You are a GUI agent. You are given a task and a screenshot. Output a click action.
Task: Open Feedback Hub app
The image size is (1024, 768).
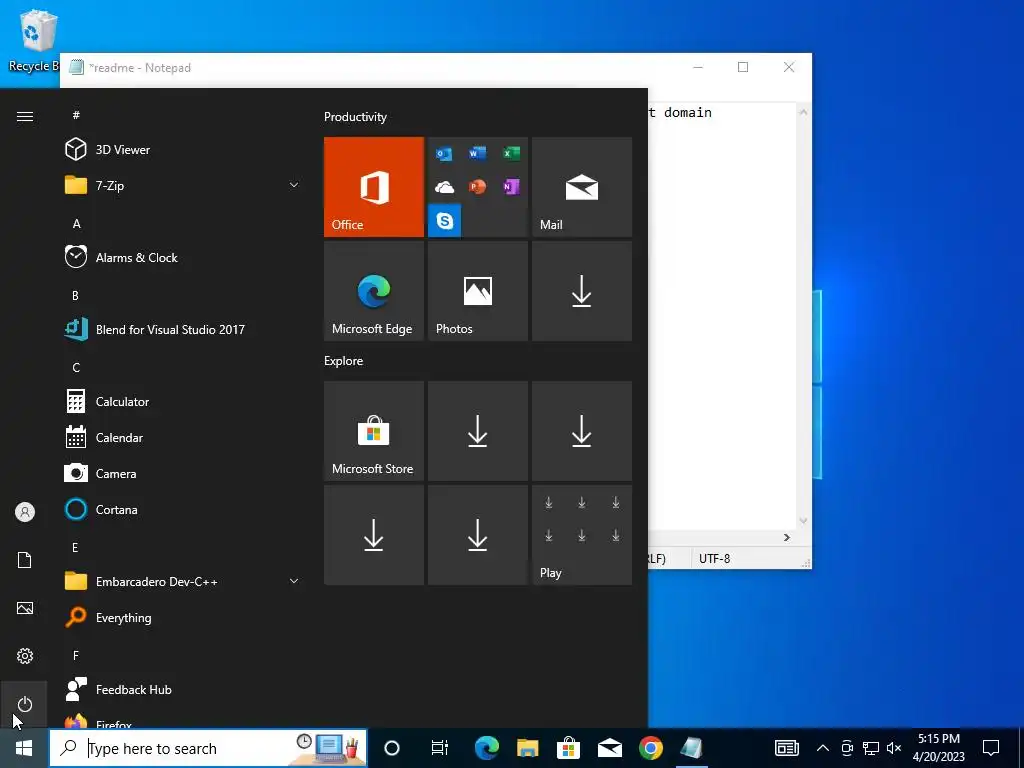click(x=183, y=690)
